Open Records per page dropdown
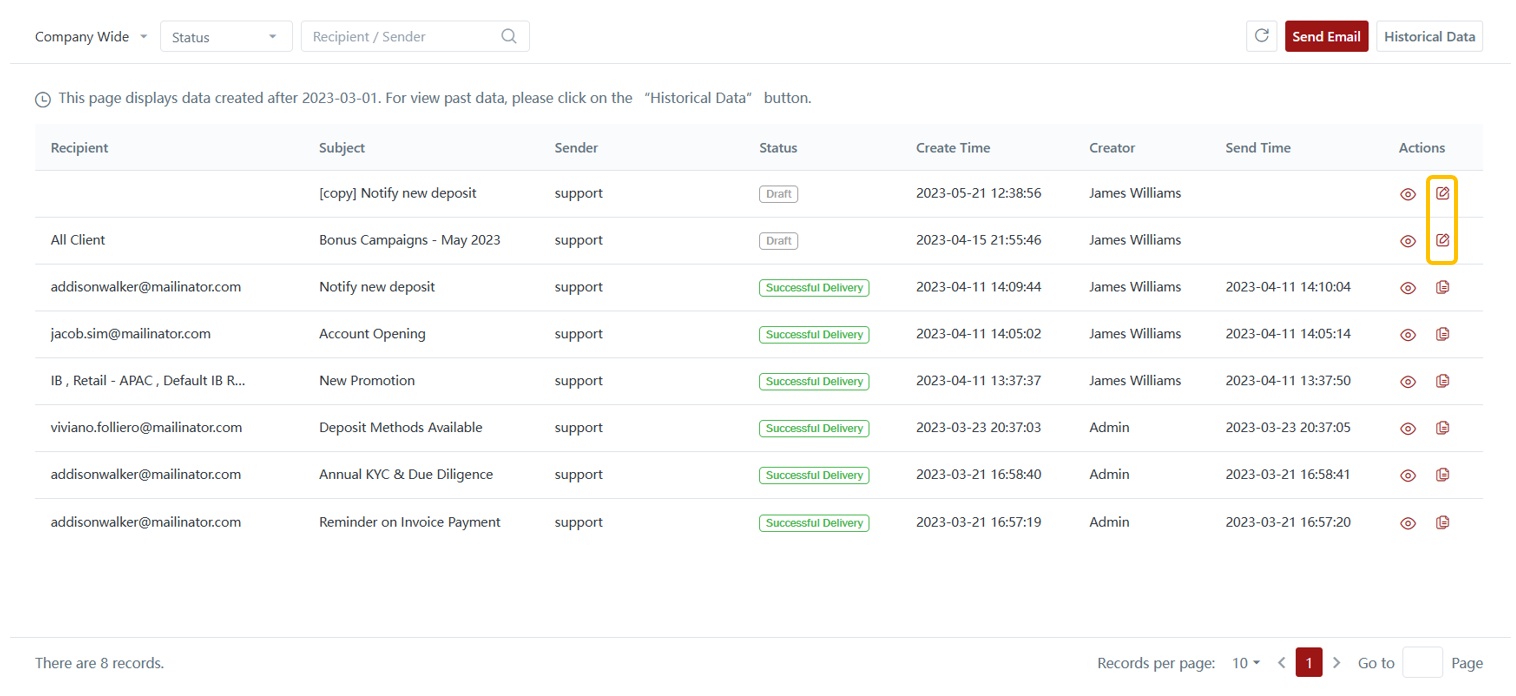 (x=1245, y=663)
